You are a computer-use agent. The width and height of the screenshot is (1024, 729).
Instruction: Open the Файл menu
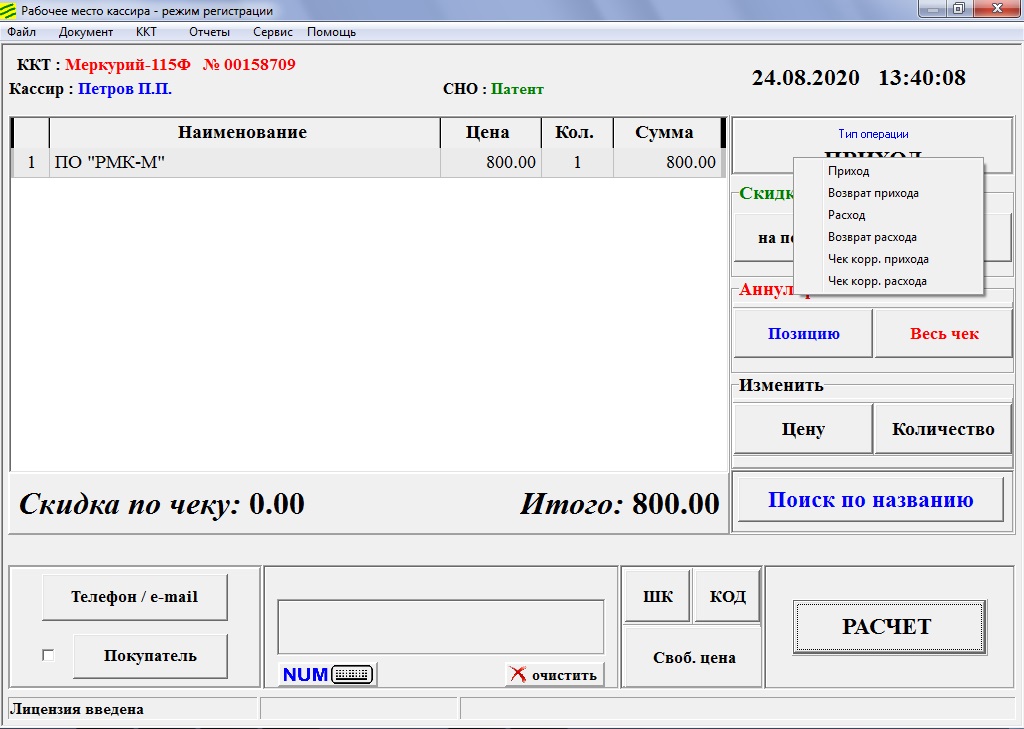point(21,32)
